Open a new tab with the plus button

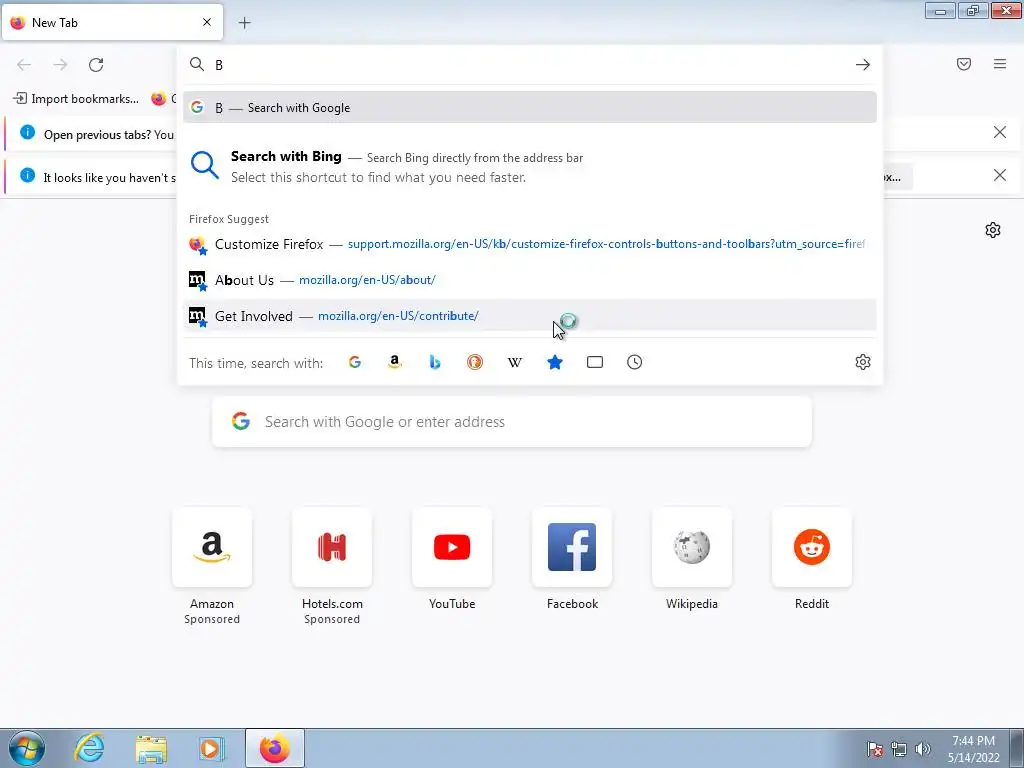[x=244, y=23]
